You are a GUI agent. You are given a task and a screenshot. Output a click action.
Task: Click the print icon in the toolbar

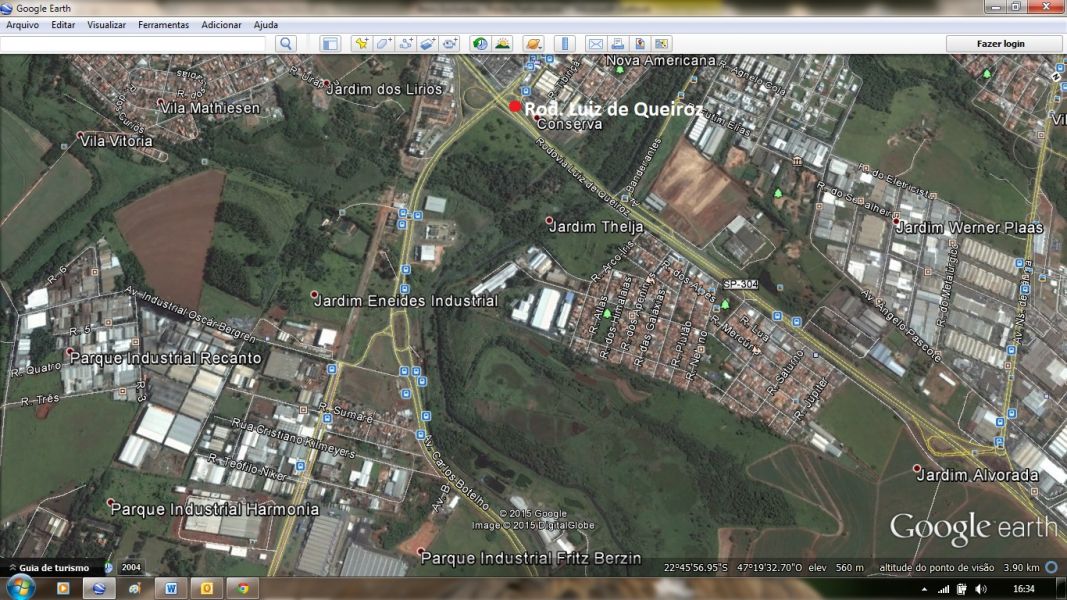tap(617, 44)
